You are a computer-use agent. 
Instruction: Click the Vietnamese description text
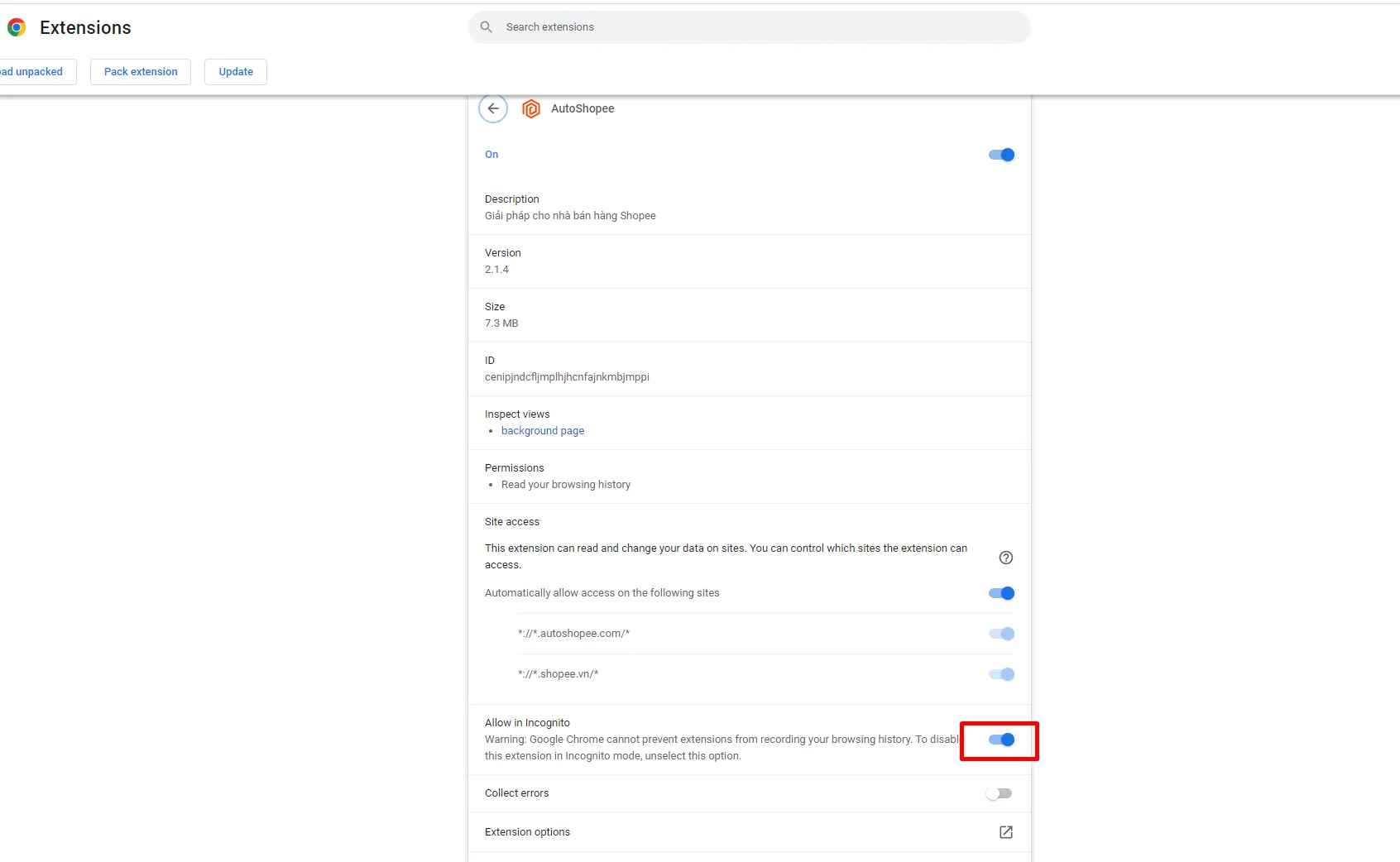[x=570, y=216]
